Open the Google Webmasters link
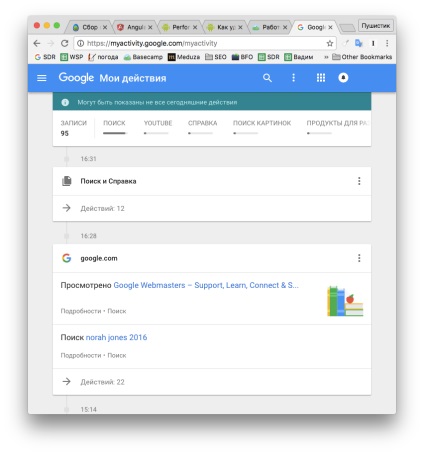 pyautogui.click(x=206, y=285)
